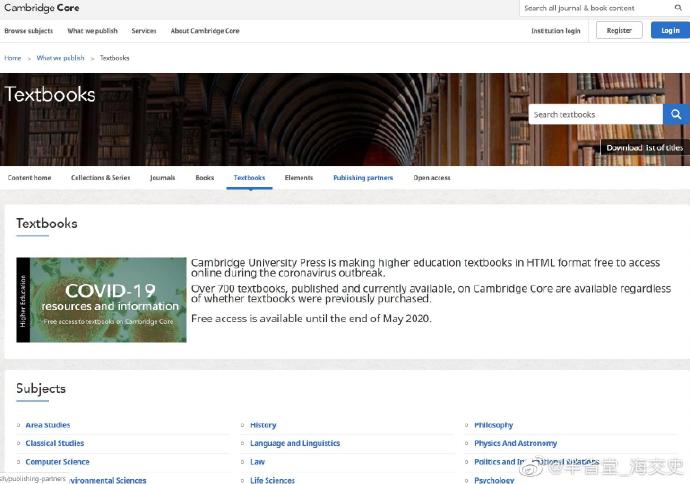Viewport: 690px width, 484px height.
Task: Open Life Sciences subject link
Action: click(272, 480)
